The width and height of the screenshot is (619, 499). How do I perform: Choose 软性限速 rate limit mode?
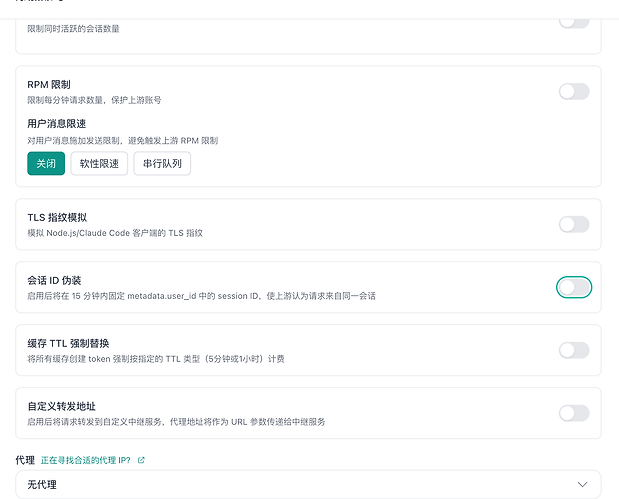point(99,163)
